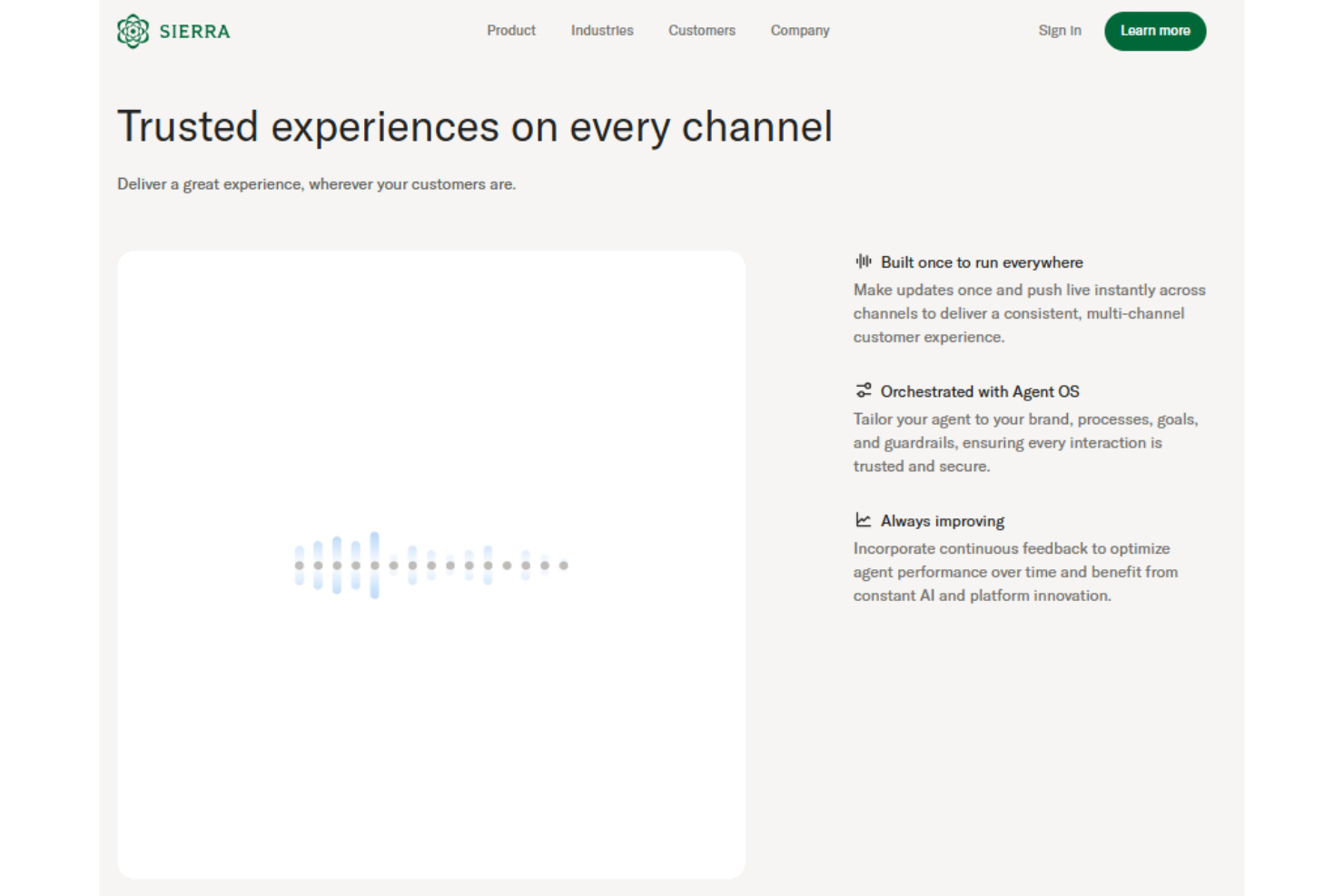The image size is (1344, 896).
Task: Click the paragraph about making updates once
Action: (x=1029, y=313)
